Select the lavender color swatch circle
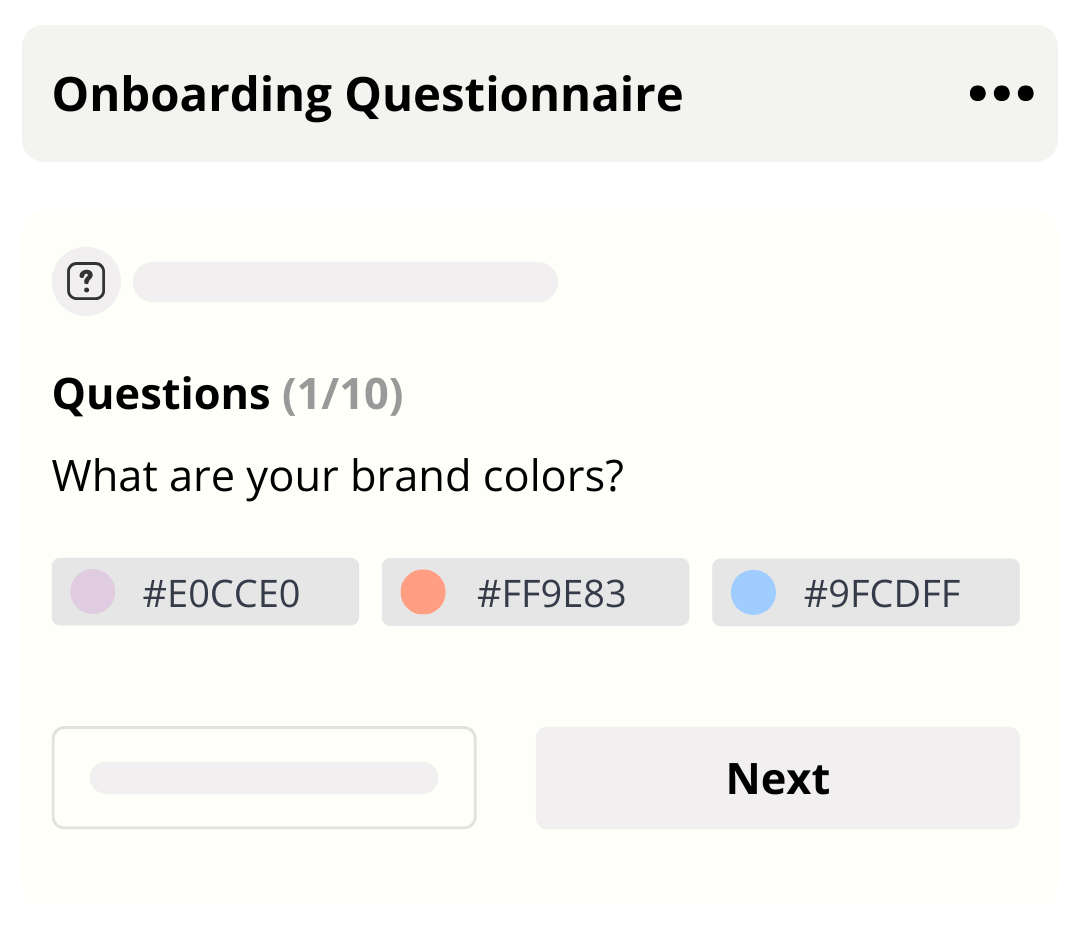 (x=92, y=592)
